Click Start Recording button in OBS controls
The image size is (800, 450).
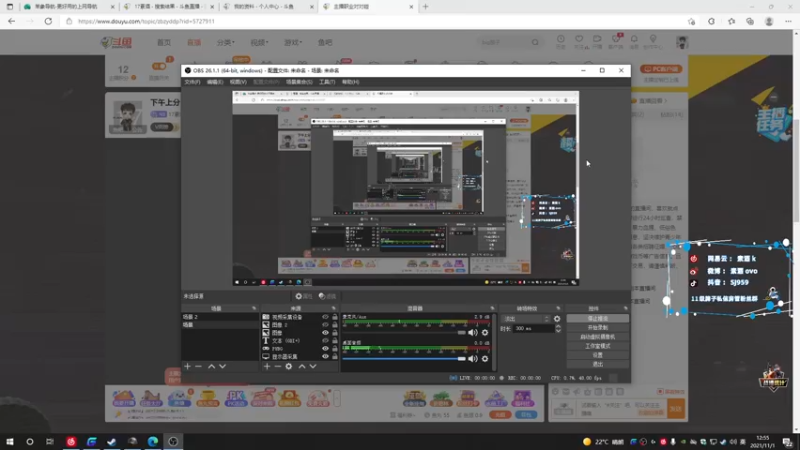(x=597, y=328)
